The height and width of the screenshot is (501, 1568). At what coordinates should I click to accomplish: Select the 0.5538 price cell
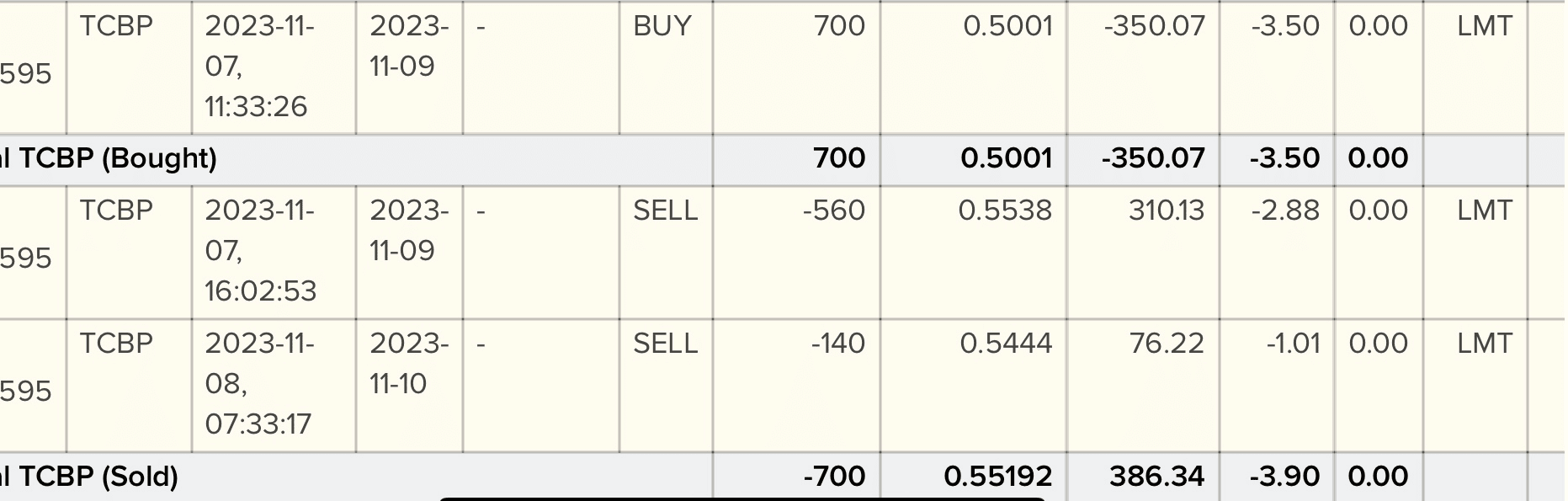tap(1005, 211)
